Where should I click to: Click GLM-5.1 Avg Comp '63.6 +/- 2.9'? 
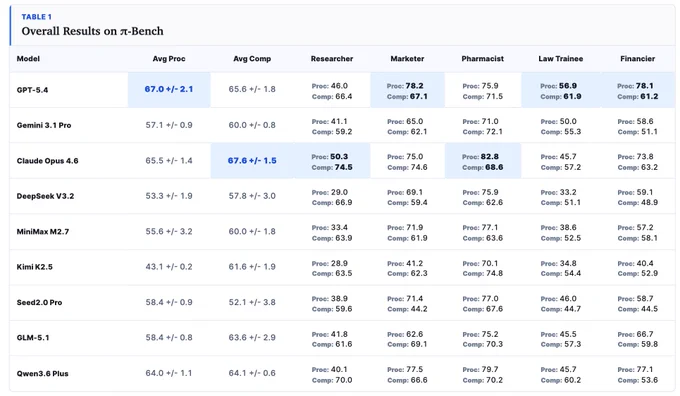point(252,337)
